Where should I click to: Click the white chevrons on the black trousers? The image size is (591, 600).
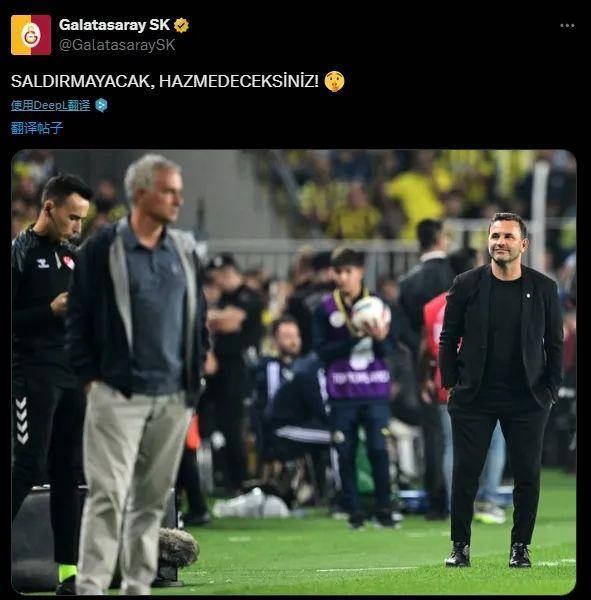(x=22, y=421)
